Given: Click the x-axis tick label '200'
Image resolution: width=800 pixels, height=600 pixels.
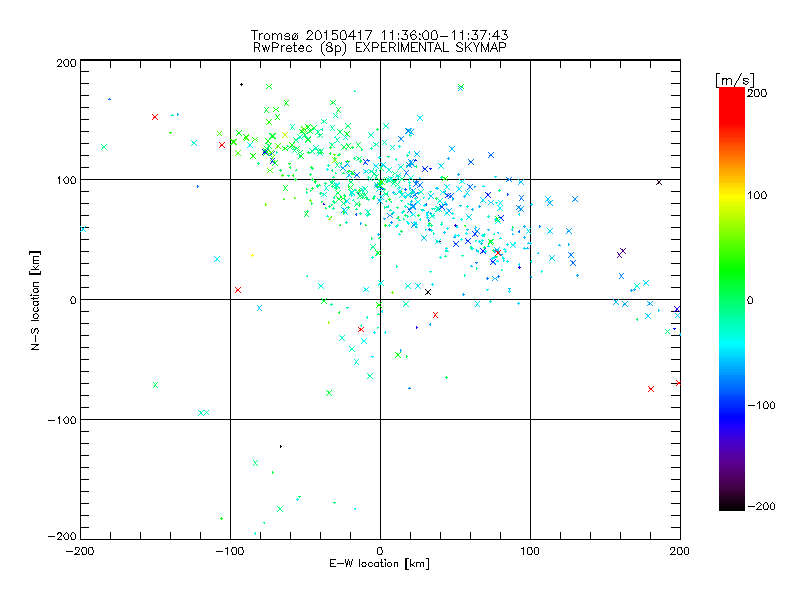Looking at the screenshot, I should [680, 551].
